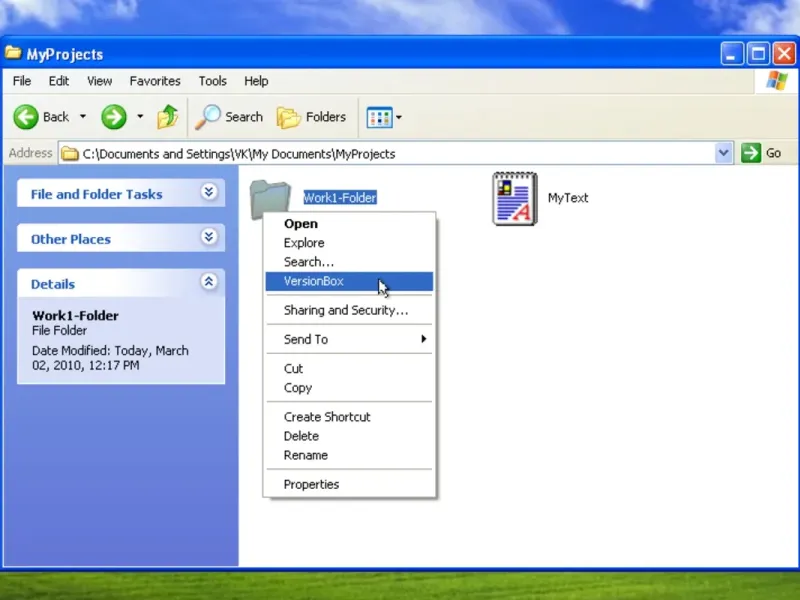
Task: Open the Tools menu
Action: click(x=213, y=81)
